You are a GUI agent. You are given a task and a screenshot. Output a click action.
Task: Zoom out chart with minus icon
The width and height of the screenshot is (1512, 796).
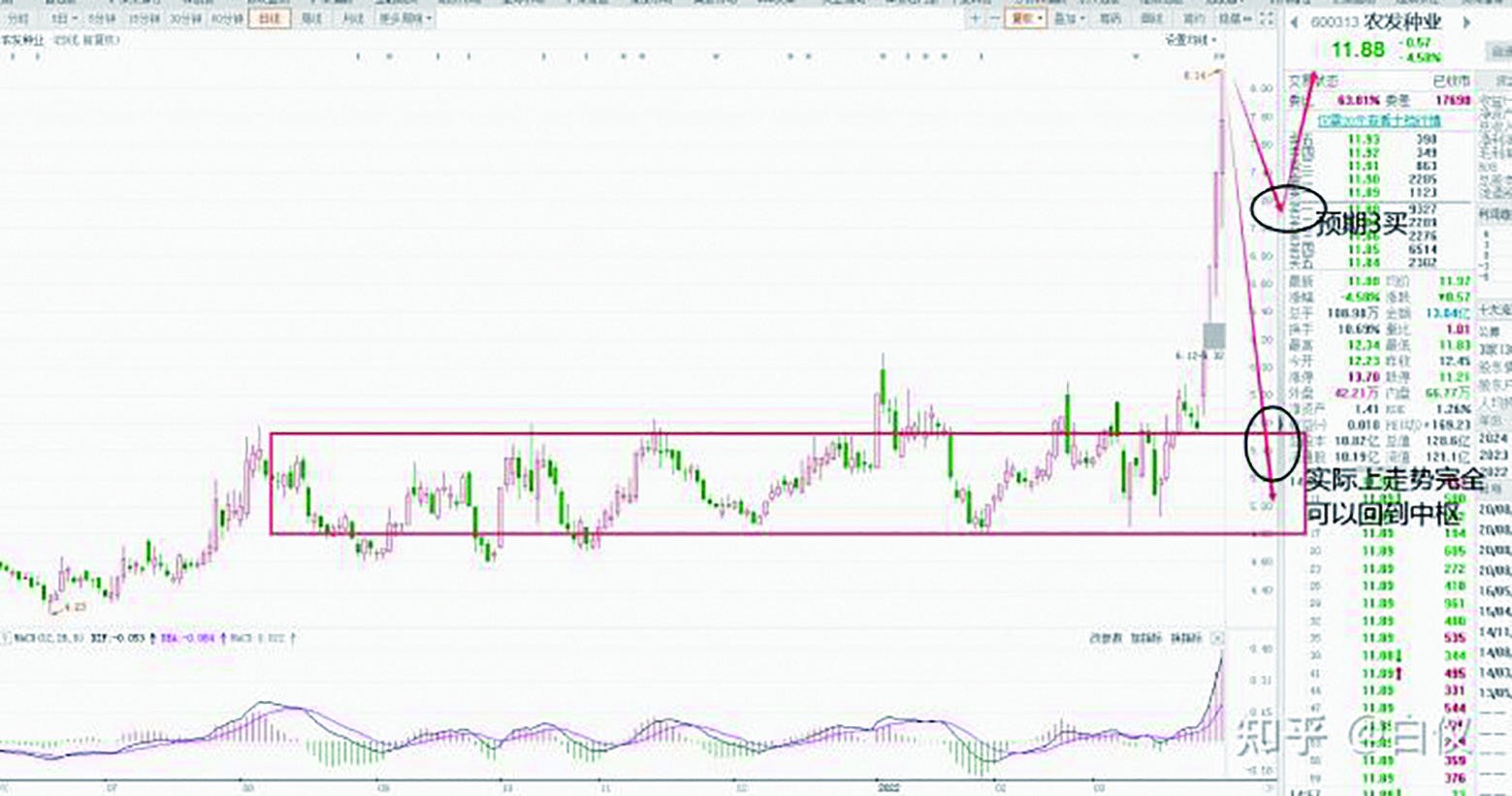(x=993, y=18)
